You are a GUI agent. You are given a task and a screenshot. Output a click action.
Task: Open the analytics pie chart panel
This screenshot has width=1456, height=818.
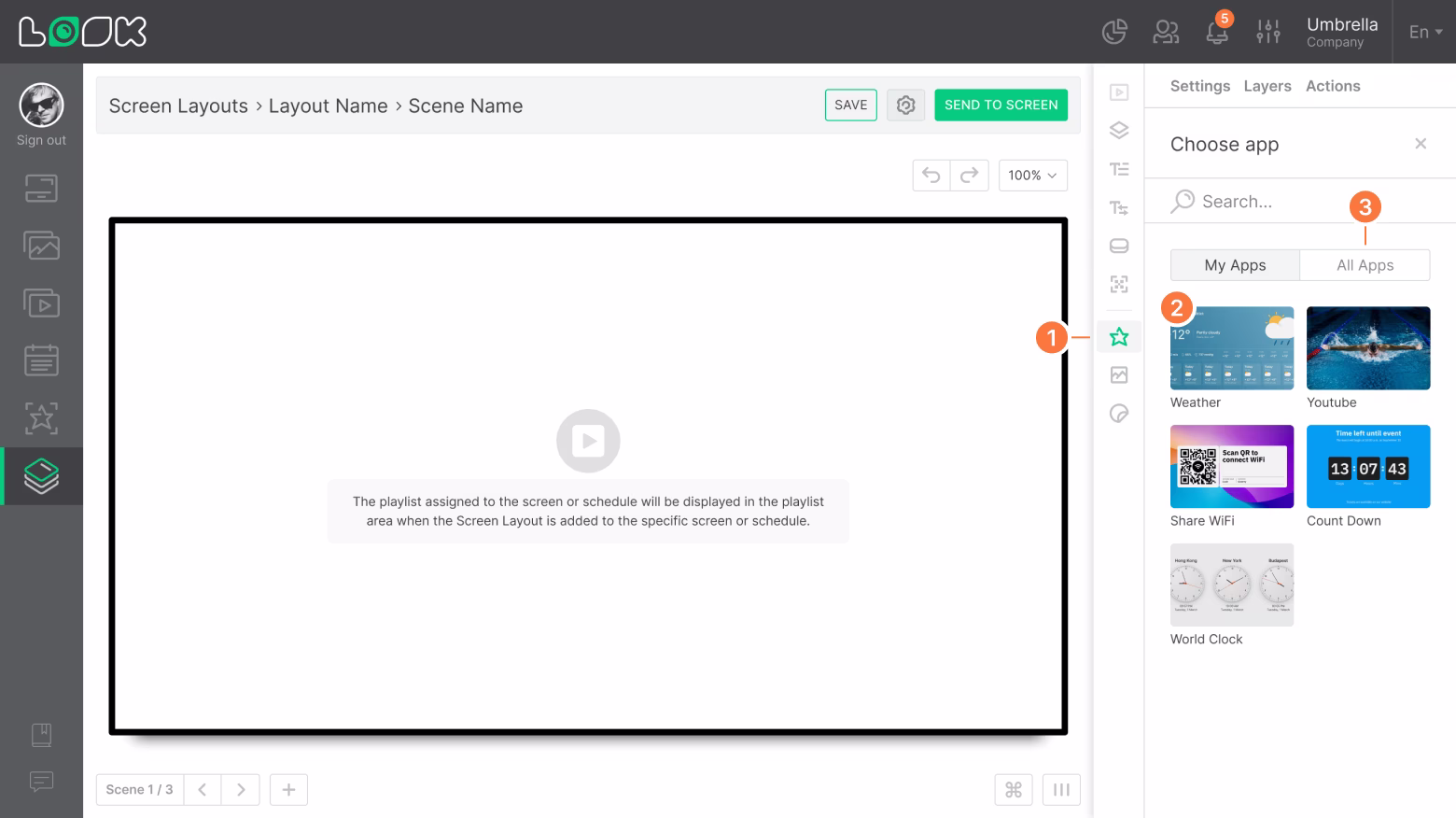1113,31
